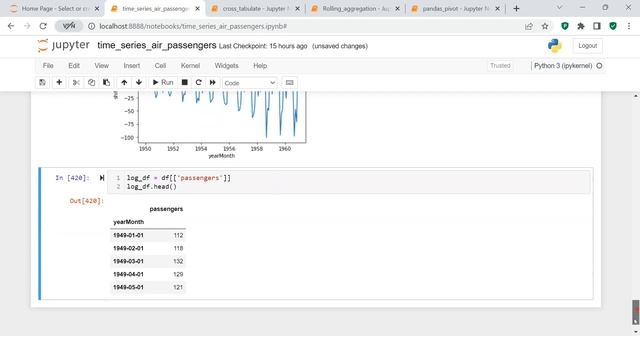Image resolution: width=640 pixels, height=360 pixels.
Task: Go back with browser back arrow
Action: [11, 26]
